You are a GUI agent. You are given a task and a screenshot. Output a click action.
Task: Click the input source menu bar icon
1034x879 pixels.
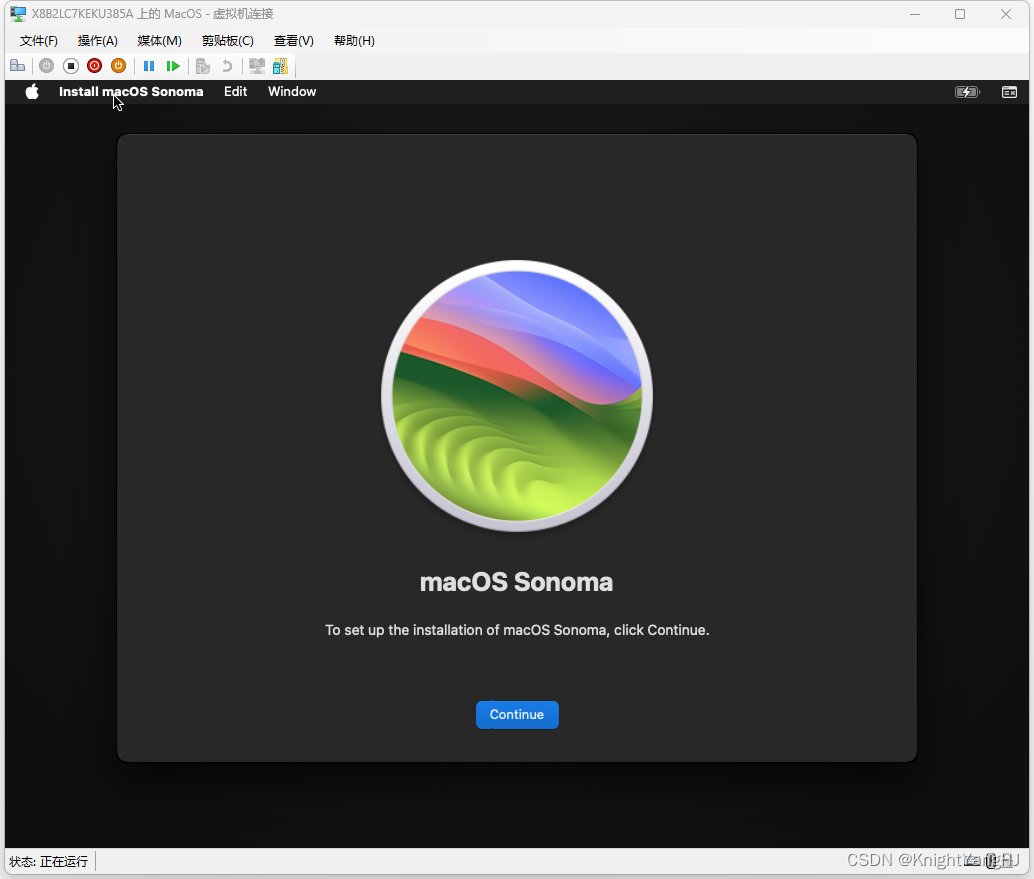pyautogui.click(x=1010, y=92)
